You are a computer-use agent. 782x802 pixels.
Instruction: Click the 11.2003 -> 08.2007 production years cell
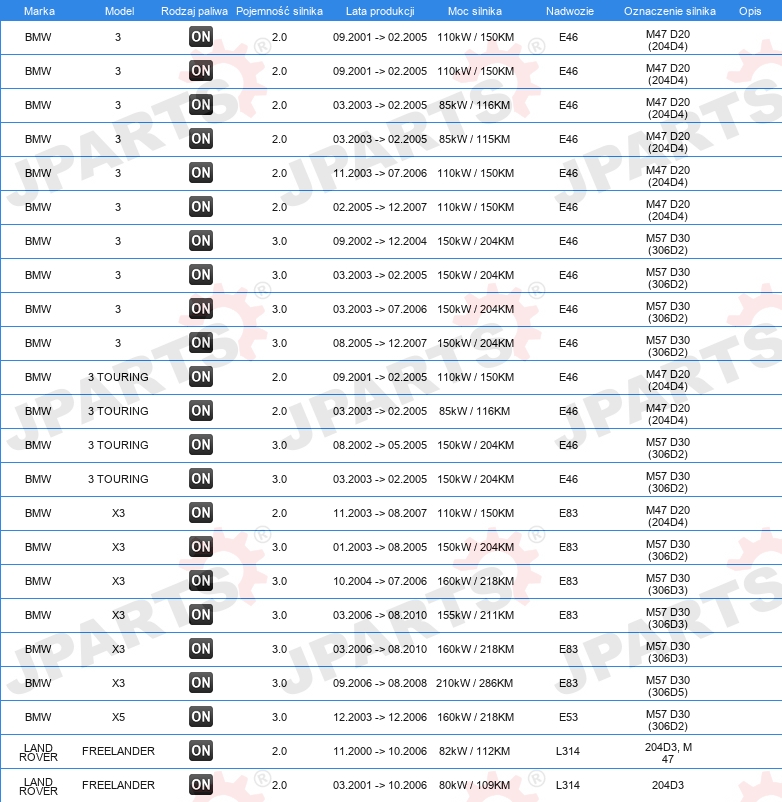(x=380, y=514)
